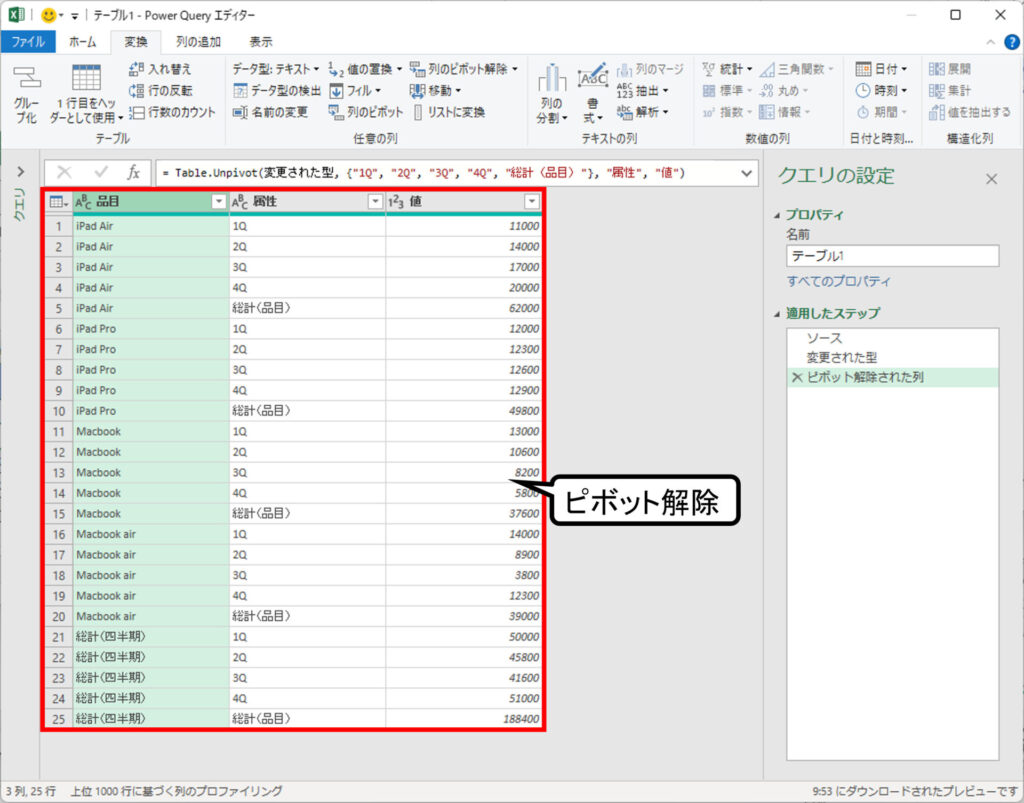
Task: Select the 変換 tab
Action: pos(136,42)
